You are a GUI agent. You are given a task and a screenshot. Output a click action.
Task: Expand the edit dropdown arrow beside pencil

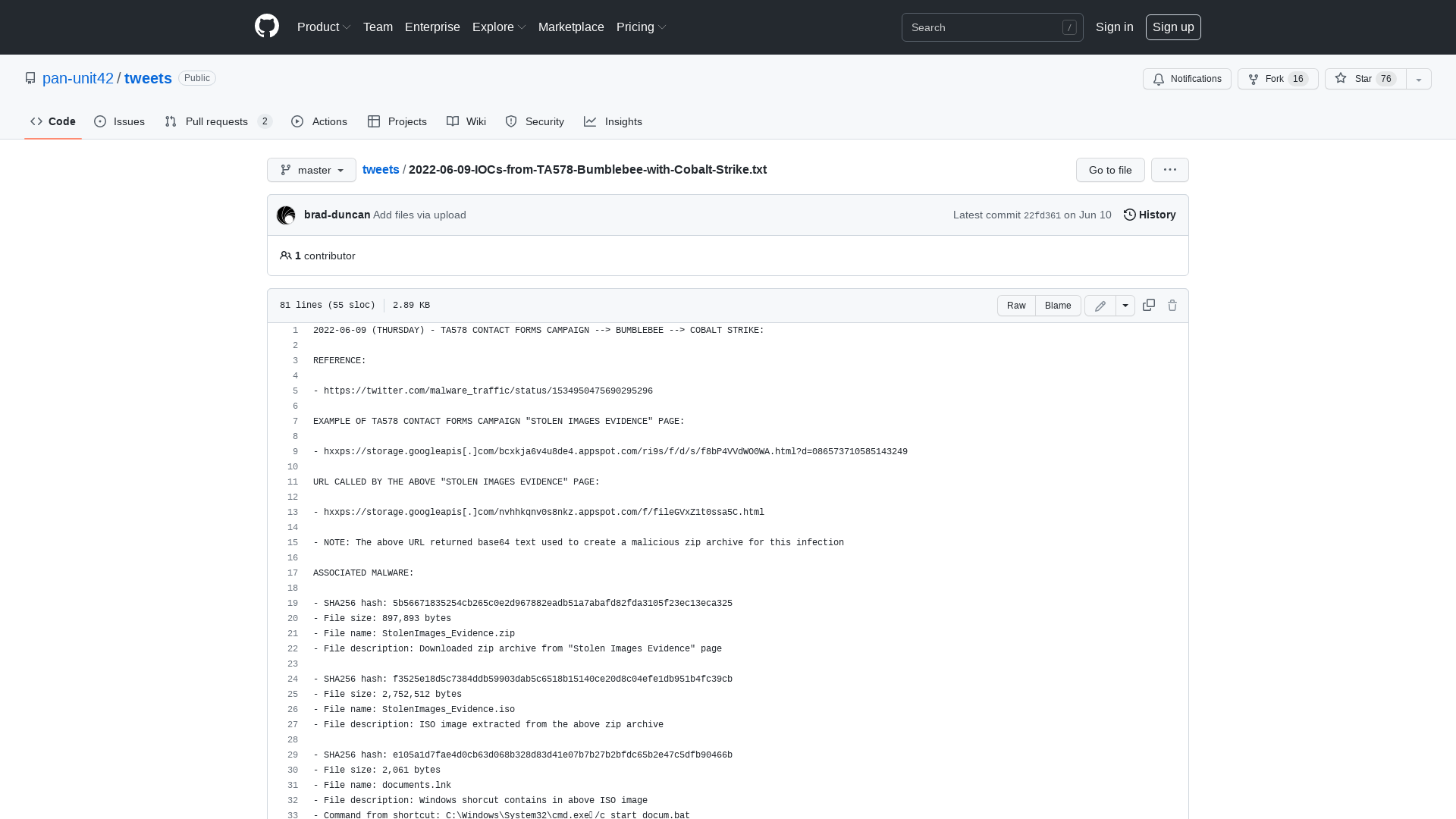point(1125,305)
